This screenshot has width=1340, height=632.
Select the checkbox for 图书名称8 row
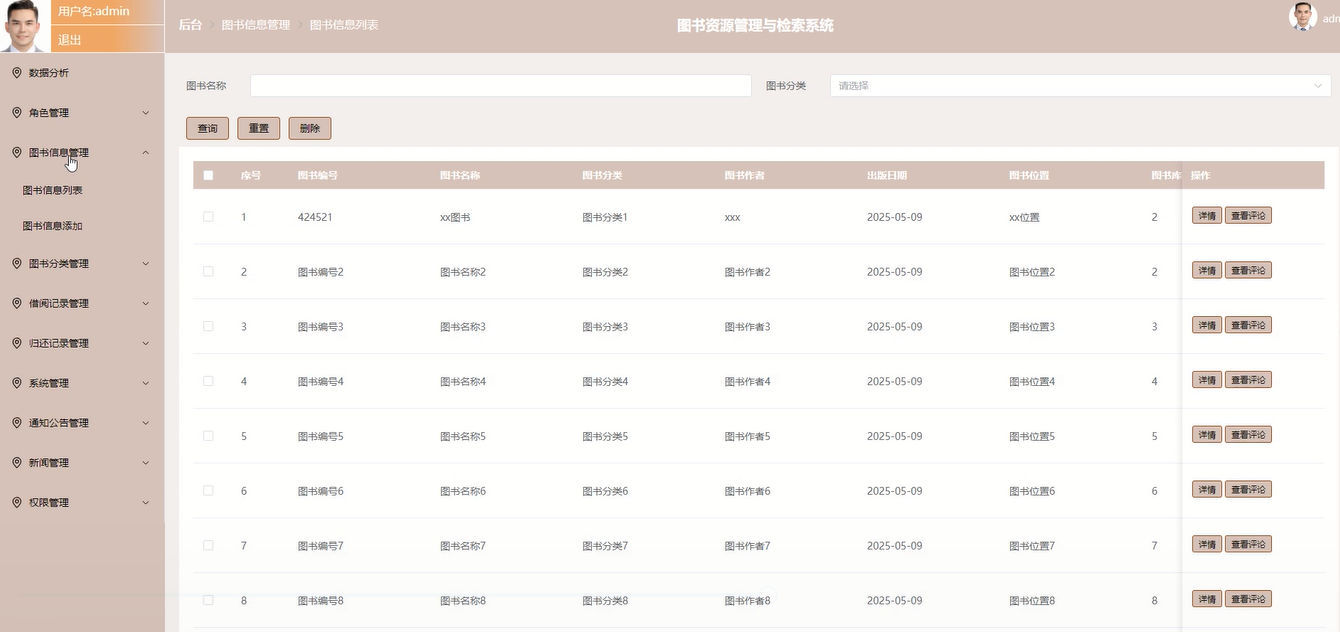click(x=208, y=601)
